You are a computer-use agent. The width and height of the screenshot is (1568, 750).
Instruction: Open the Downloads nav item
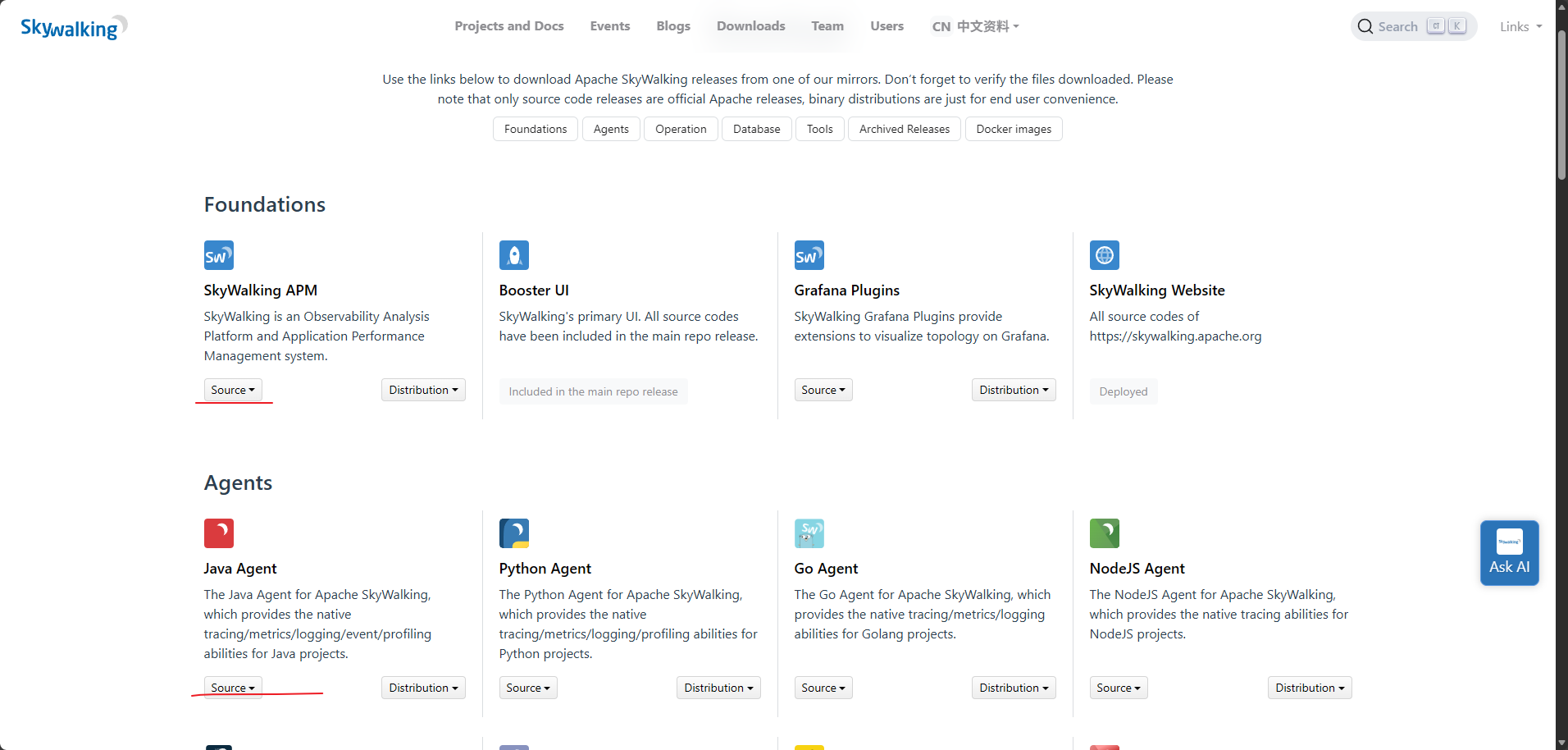tap(751, 26)
